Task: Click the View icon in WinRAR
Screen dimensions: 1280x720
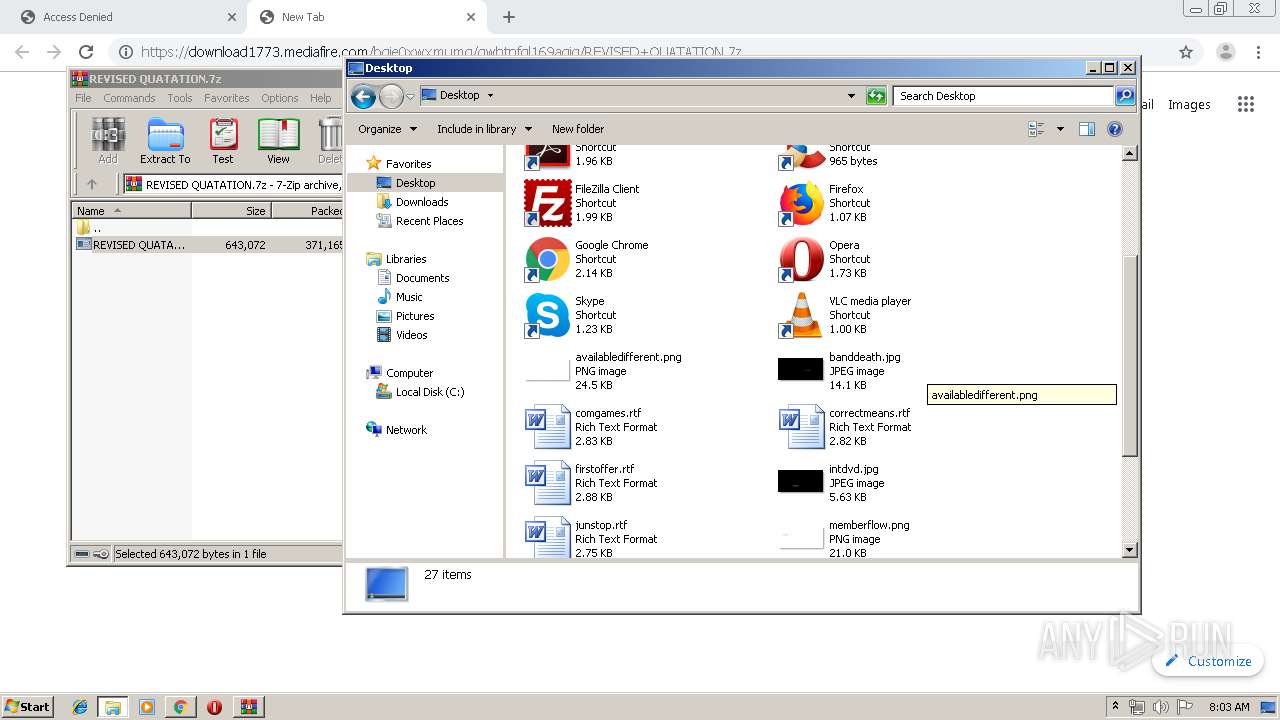Action: point(278,140)
